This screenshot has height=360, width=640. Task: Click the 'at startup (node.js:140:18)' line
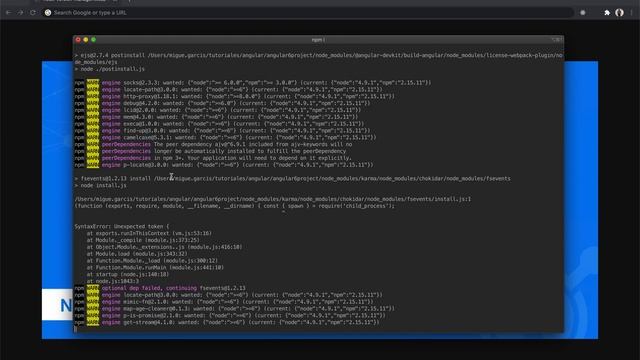127,274
